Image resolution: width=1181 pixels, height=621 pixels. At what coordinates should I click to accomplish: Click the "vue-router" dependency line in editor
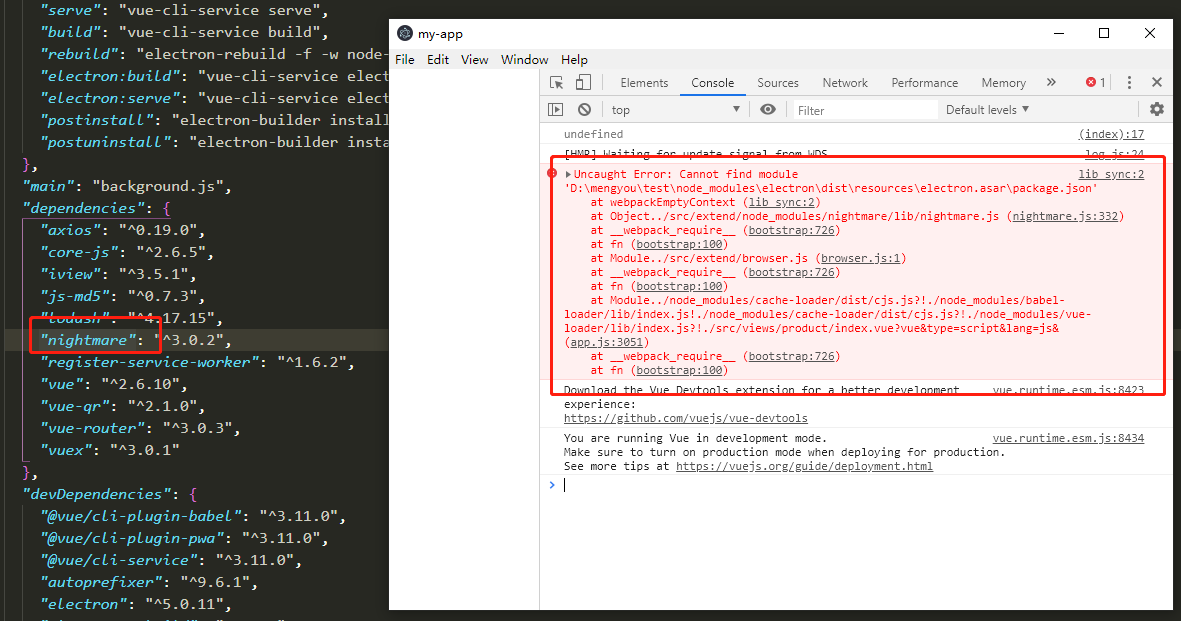[x=140, y=428]
